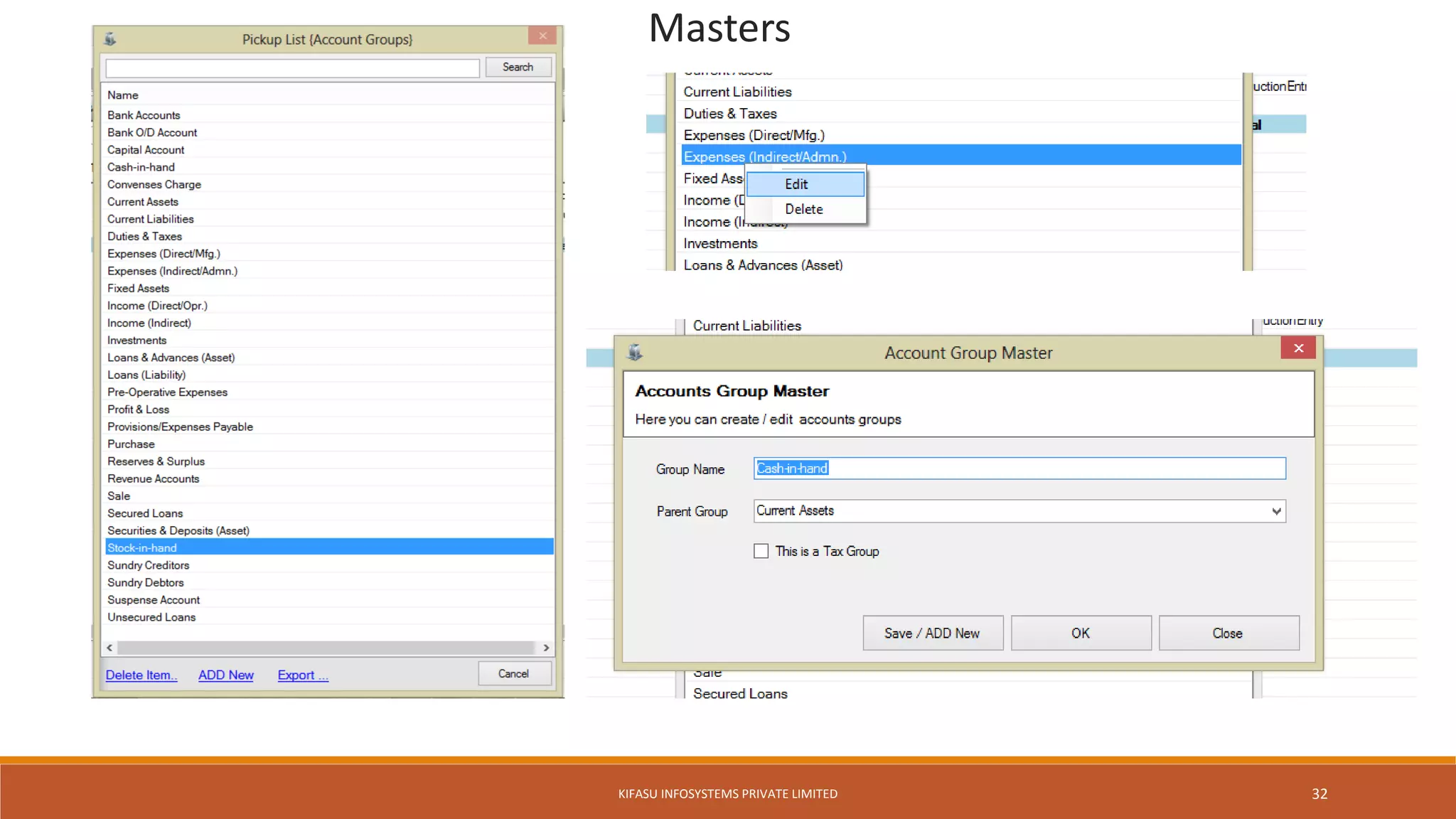The image size is (1456, 819).
Task: Select Expenses (Direct/Mfg.) in the Pickup List
Action: click(329, 254)
